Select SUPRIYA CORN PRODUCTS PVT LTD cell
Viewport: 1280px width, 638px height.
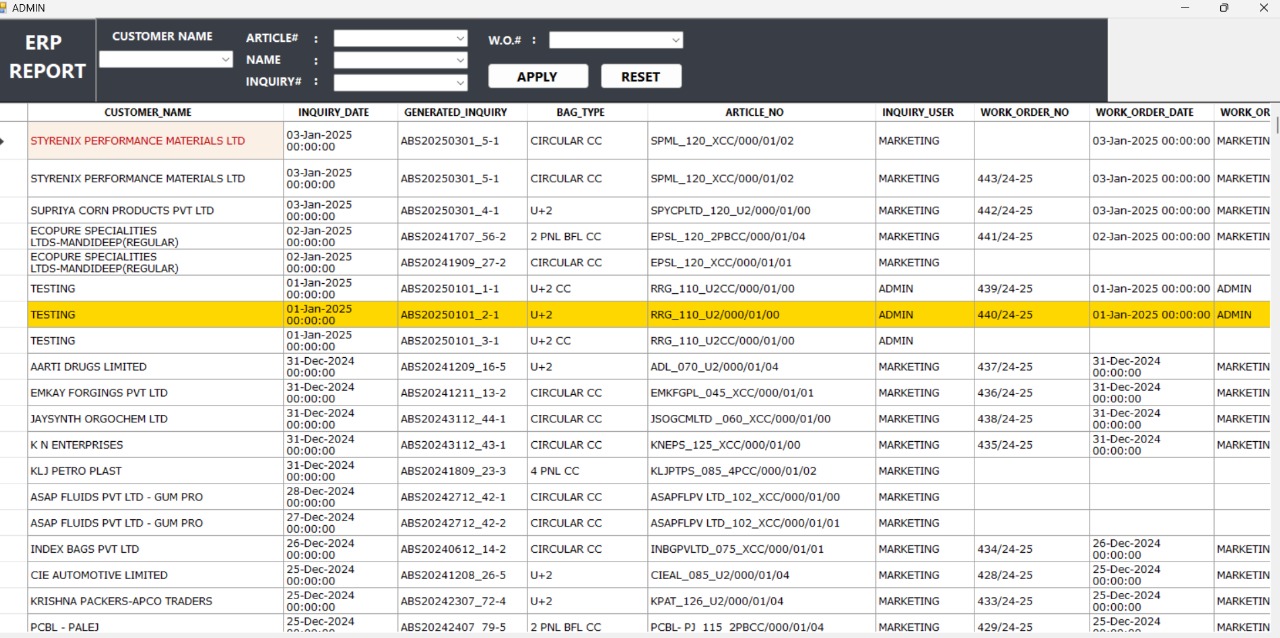click(x=155, y=211)
